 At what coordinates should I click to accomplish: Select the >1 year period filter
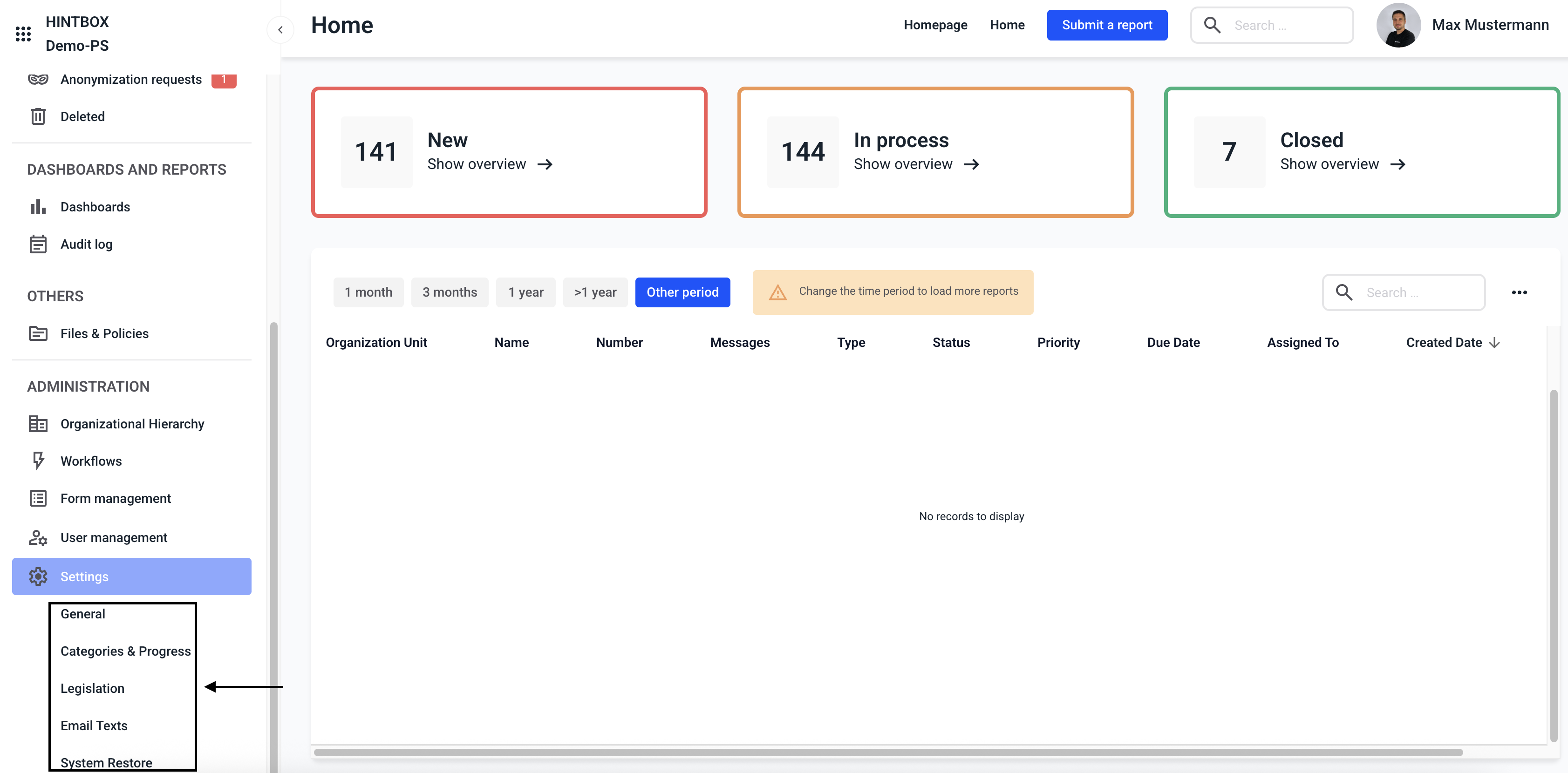tap(595, 292)
